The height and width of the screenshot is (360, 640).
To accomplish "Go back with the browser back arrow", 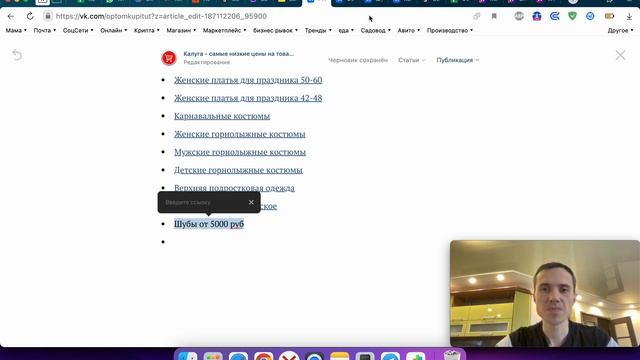I will 11,16.
